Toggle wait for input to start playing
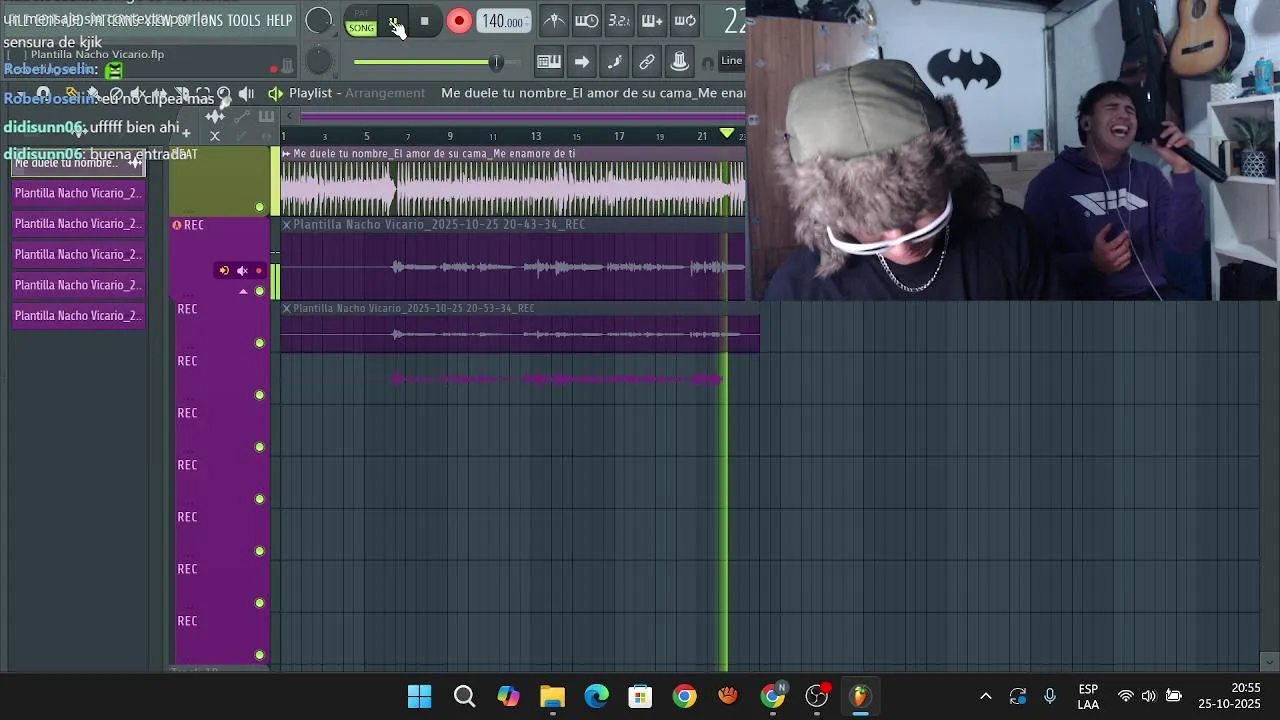This screenshot has height=720, width=1280. point(587,21)
